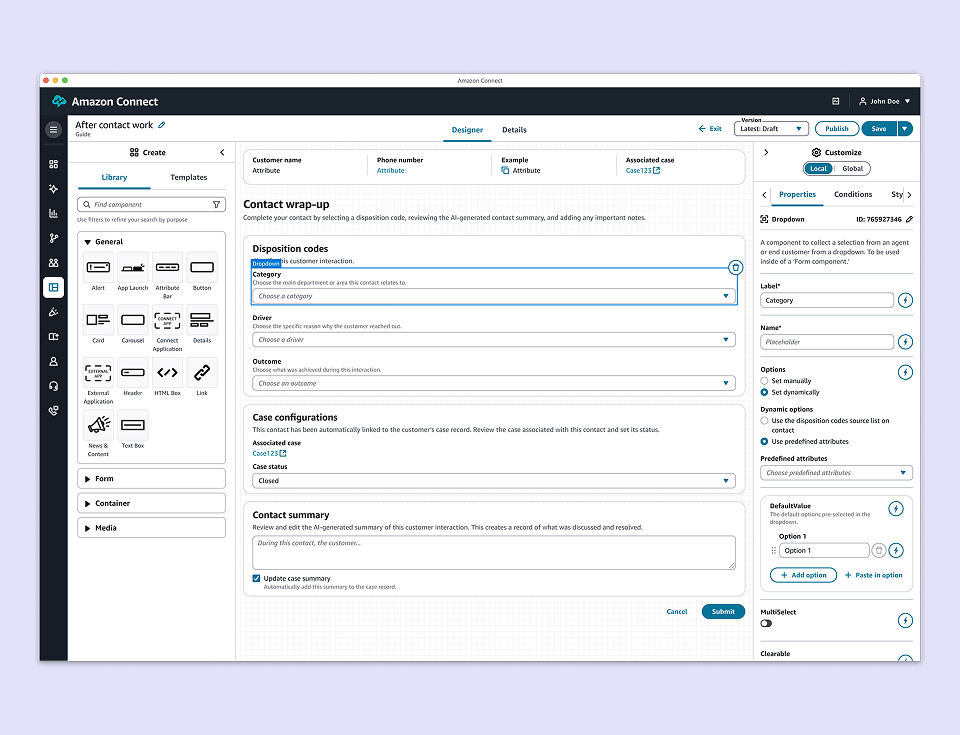Click the lightning bolt icon beside Label
The image size is (960, 735).
click(905, 299)
